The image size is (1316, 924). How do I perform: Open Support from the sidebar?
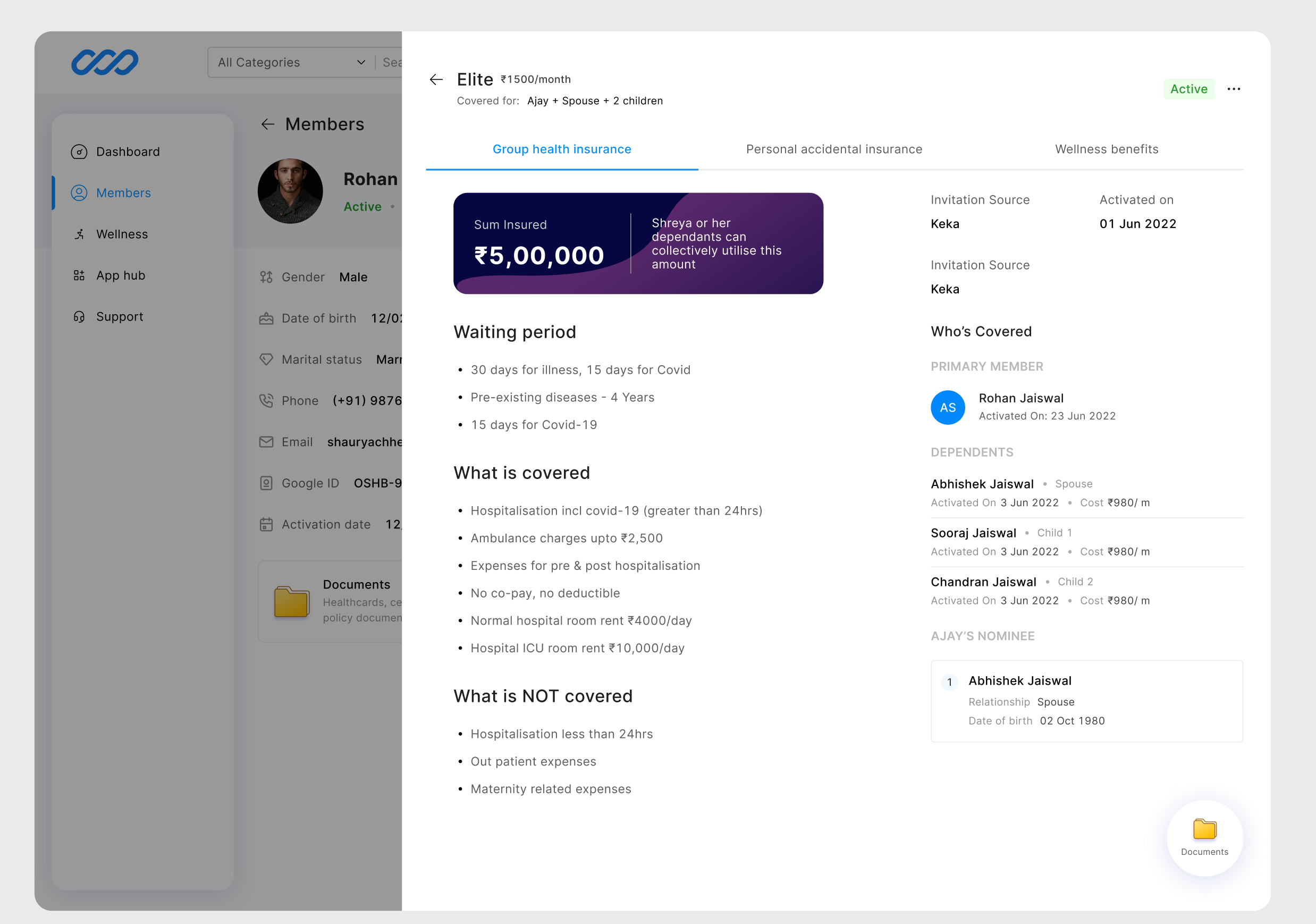tap(119, 316)
